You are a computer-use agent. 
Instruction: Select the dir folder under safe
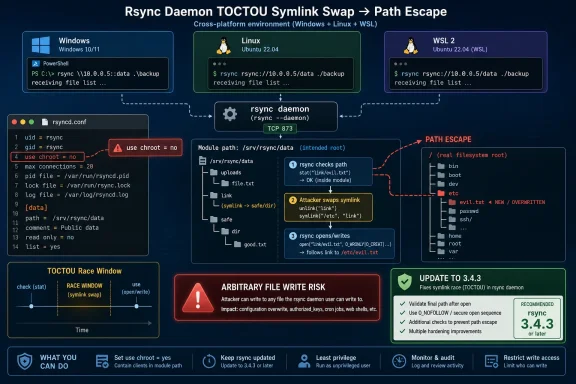pos(230,231)
